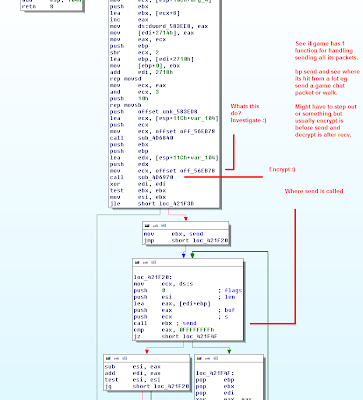Select the 'rep movsb' line
363x400 pixels.
point(126,105)
